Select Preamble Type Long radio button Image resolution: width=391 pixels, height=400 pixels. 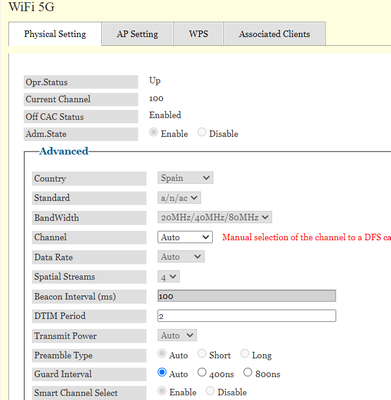click(x=245, y=354)
